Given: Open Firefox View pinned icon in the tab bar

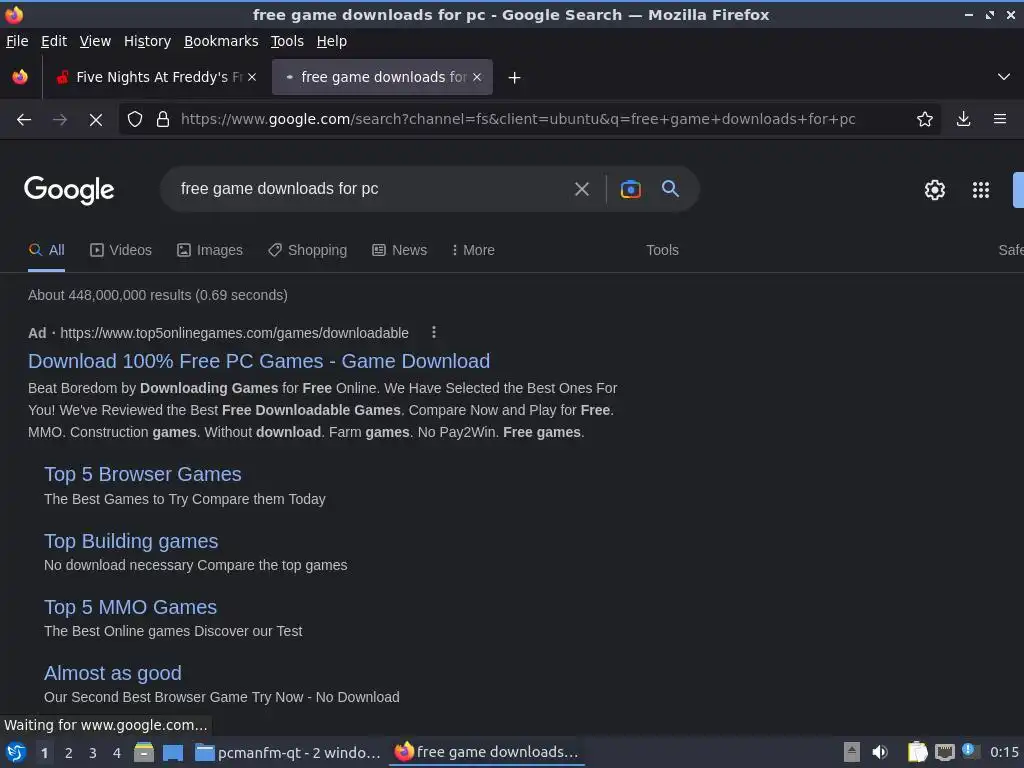Looking at the screenshot, I should click(20, 77).
